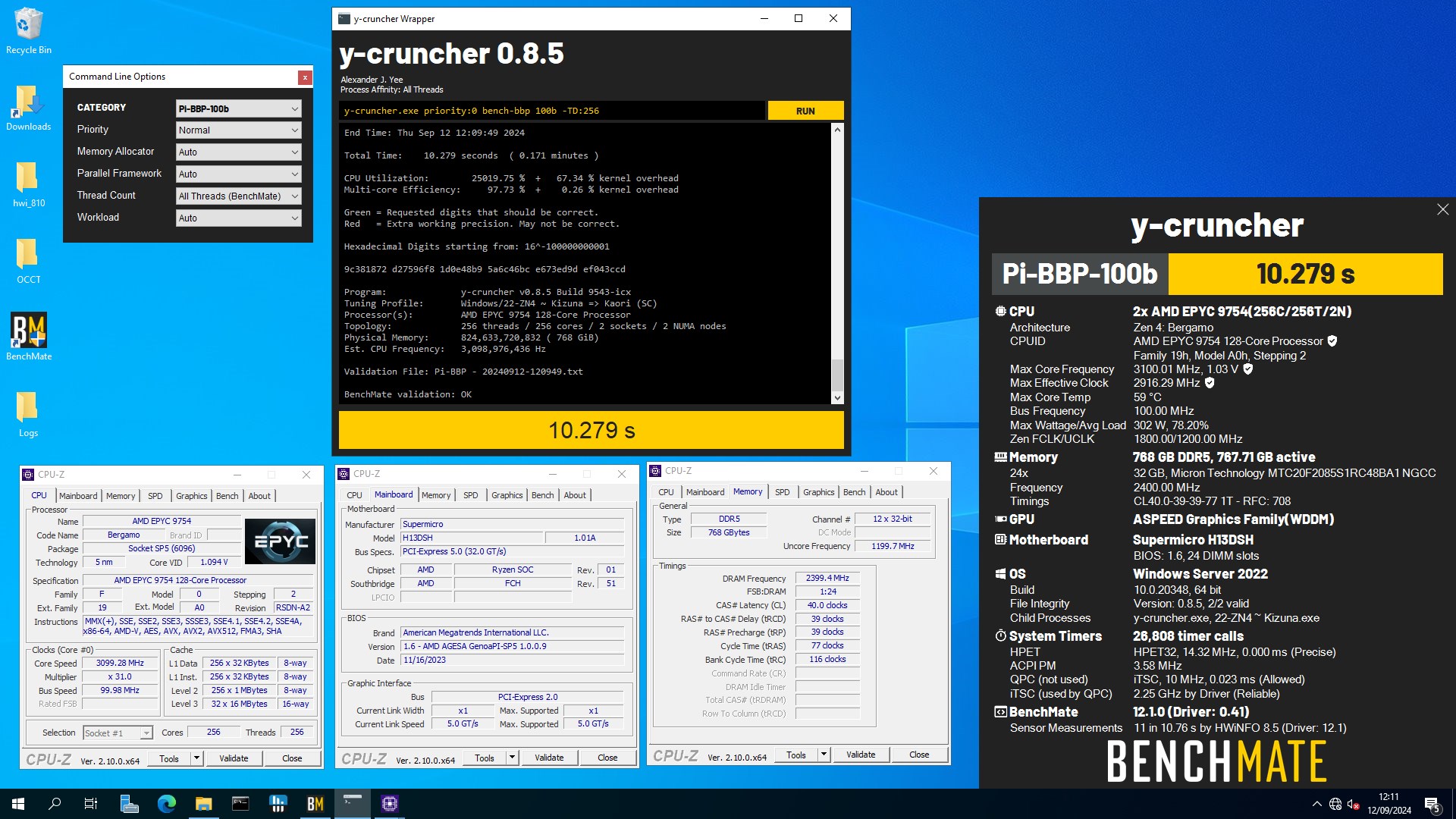Click Tools button in CPU-Z CPU window
This screenshot has width=1456, height=819.
pyautogui.click(x=169, y=758)
